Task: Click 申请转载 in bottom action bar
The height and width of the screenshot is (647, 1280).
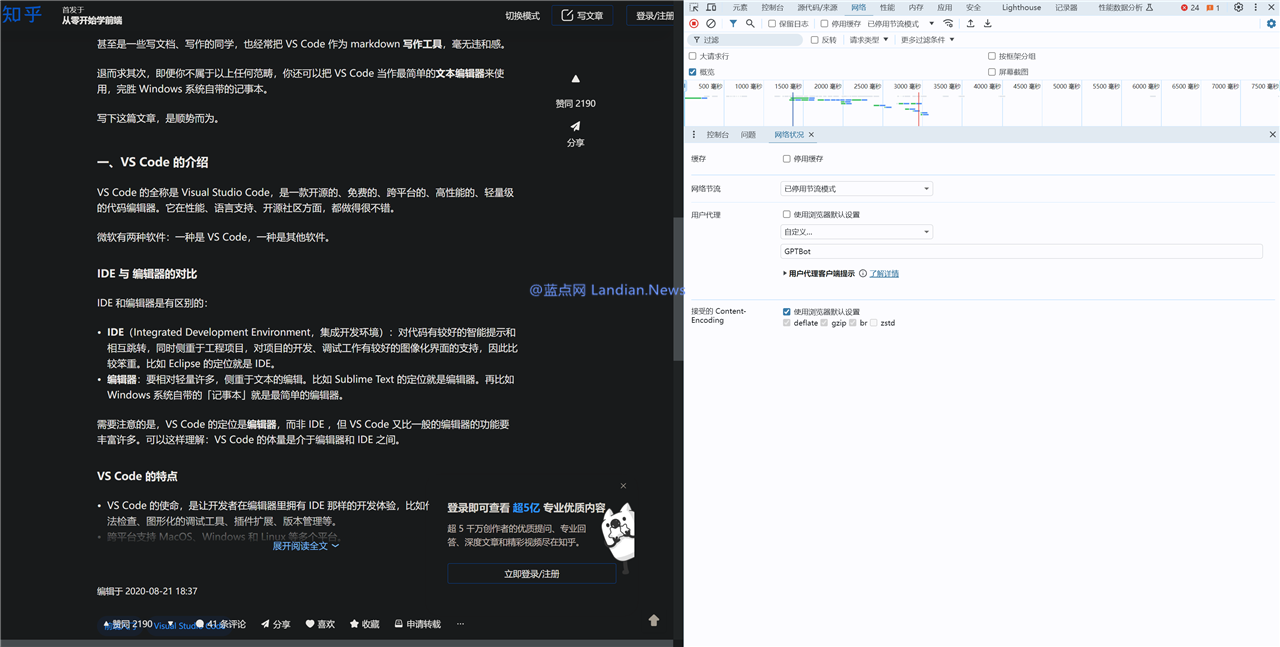Action: pos(417,624)
